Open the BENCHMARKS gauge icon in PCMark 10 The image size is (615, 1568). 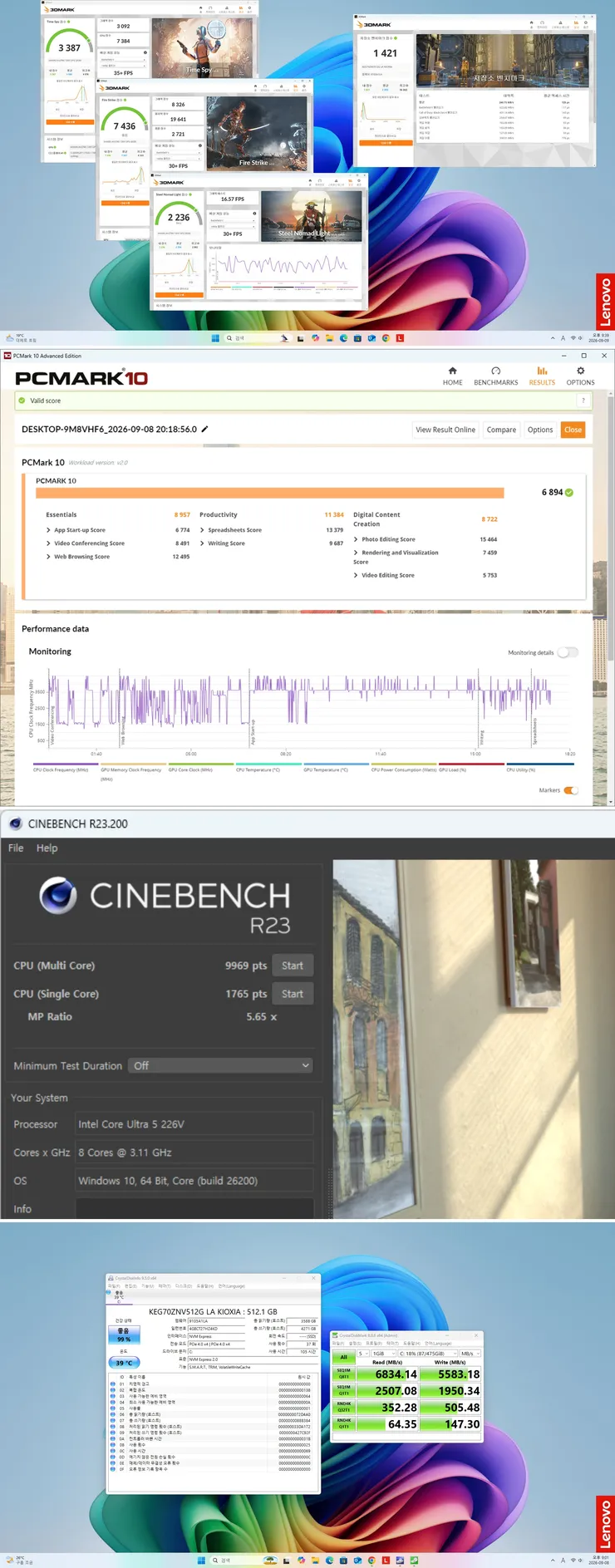[x=496, y=371]
